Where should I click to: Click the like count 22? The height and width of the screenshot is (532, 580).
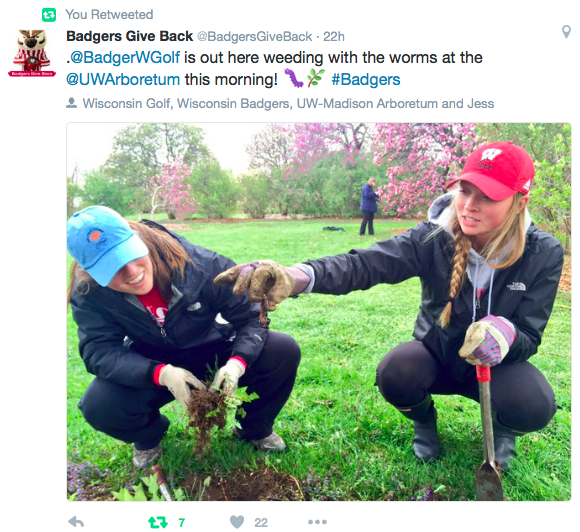(261, 522)
